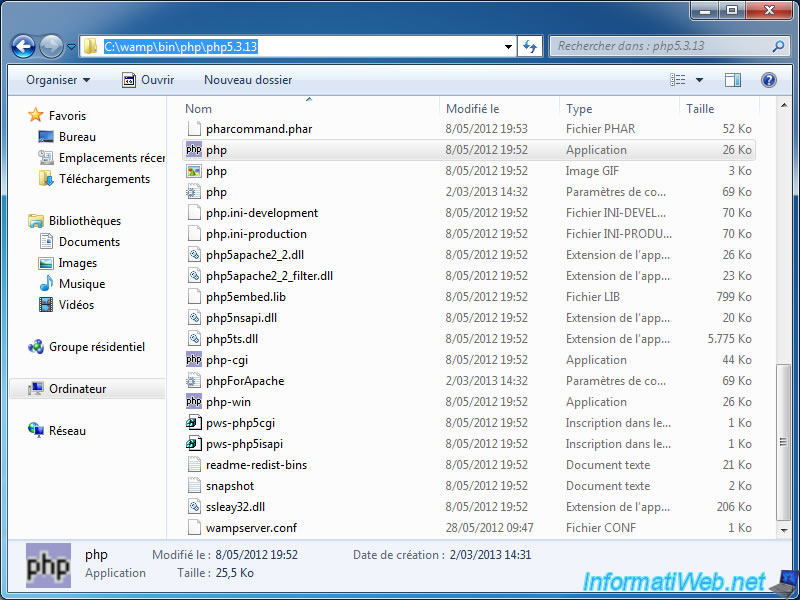This screenshot has height=600, width=800.
Task: Click the php-cgi application icon
Action: (194, 360)
